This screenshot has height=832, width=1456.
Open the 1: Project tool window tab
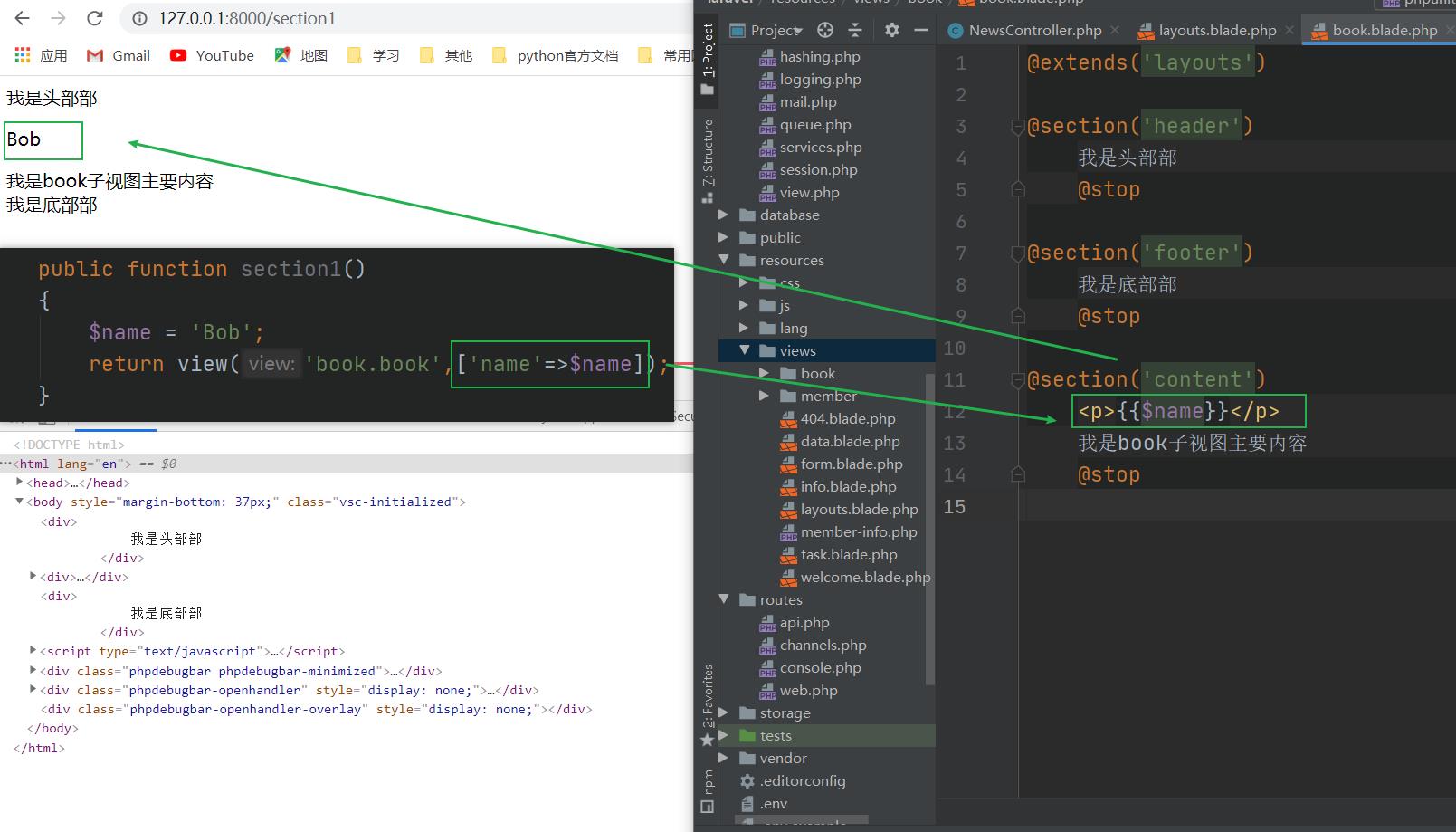708,59
